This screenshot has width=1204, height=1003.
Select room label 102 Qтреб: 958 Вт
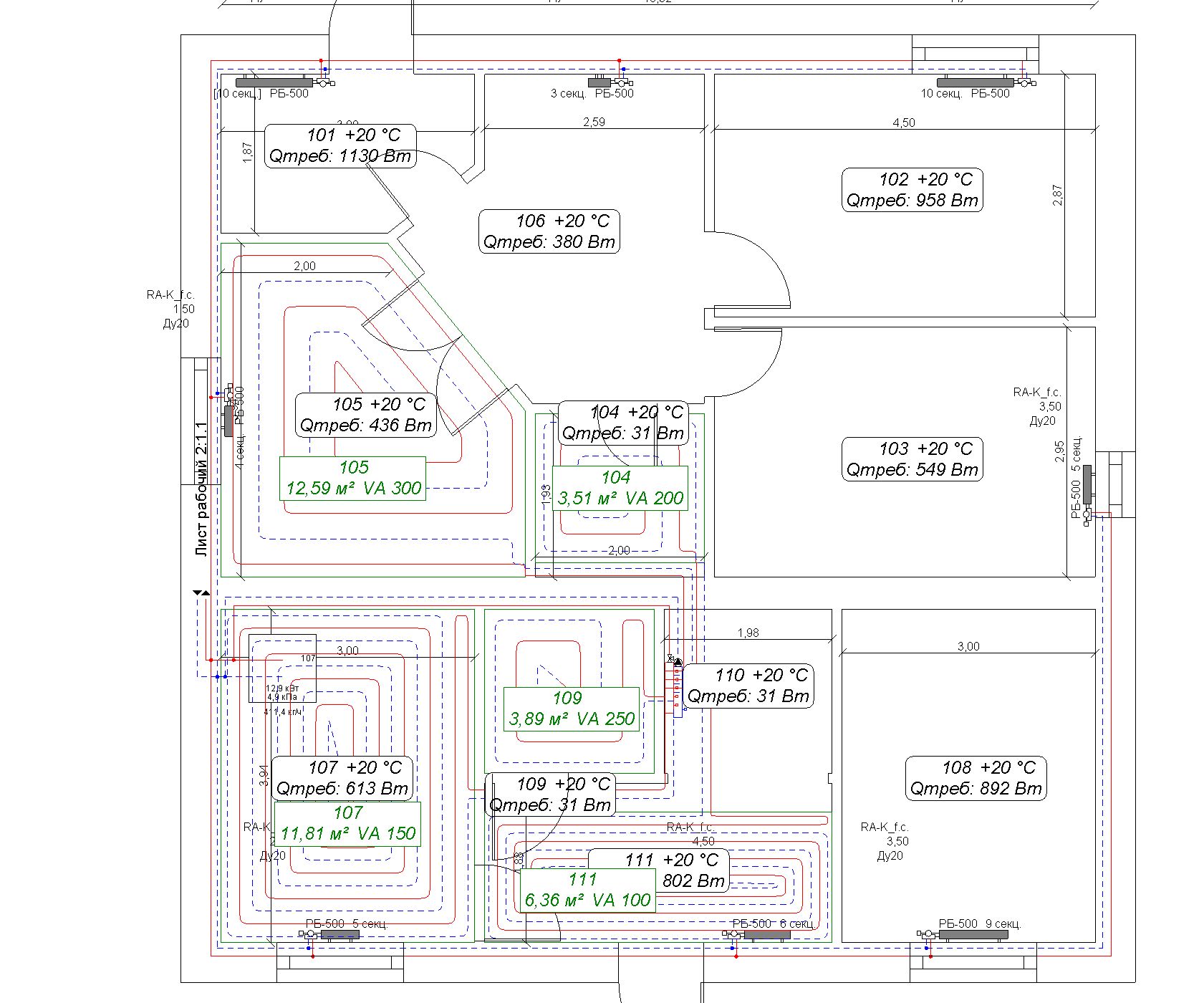pyautogui.click(x=912, y=190)
